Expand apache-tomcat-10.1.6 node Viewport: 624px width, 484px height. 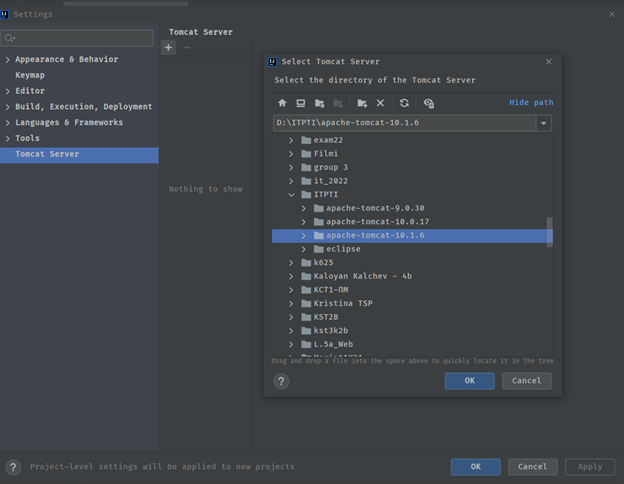click(303, 236)
